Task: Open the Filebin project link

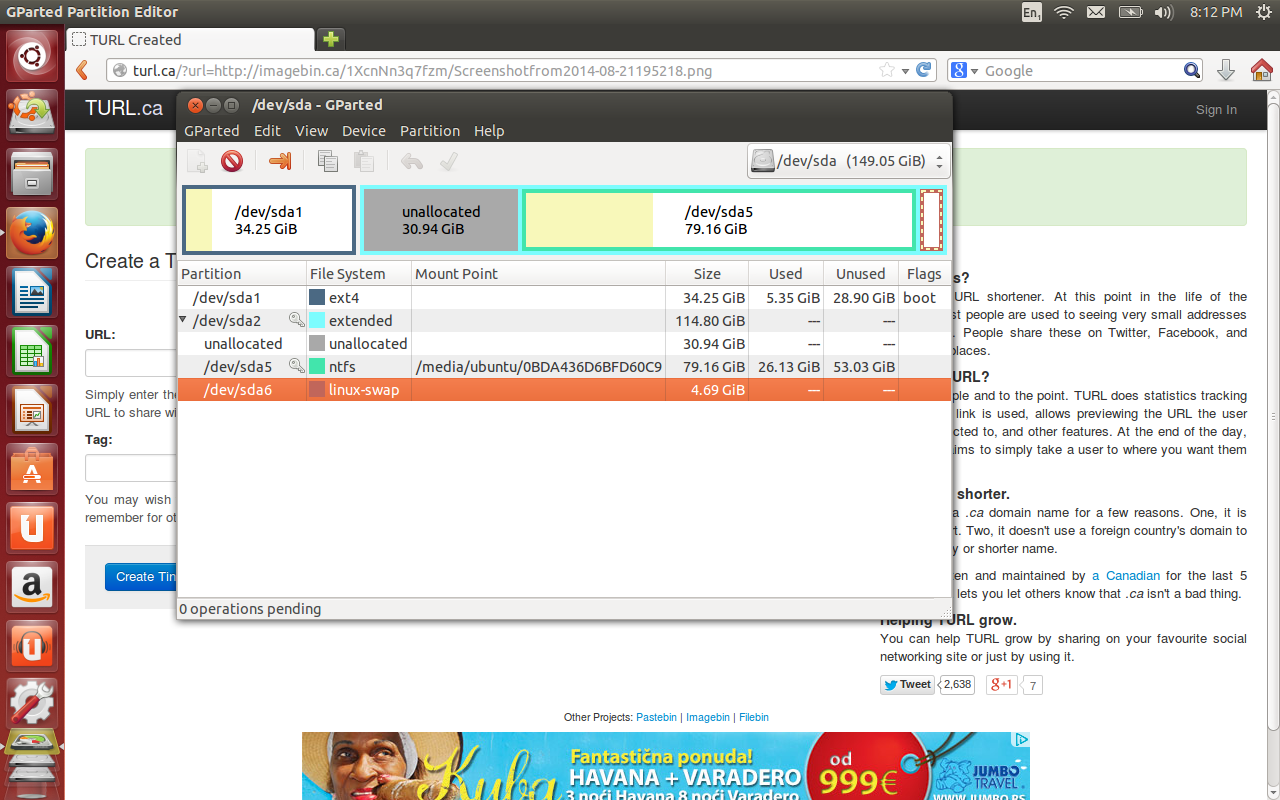Action: coord(754,717)
